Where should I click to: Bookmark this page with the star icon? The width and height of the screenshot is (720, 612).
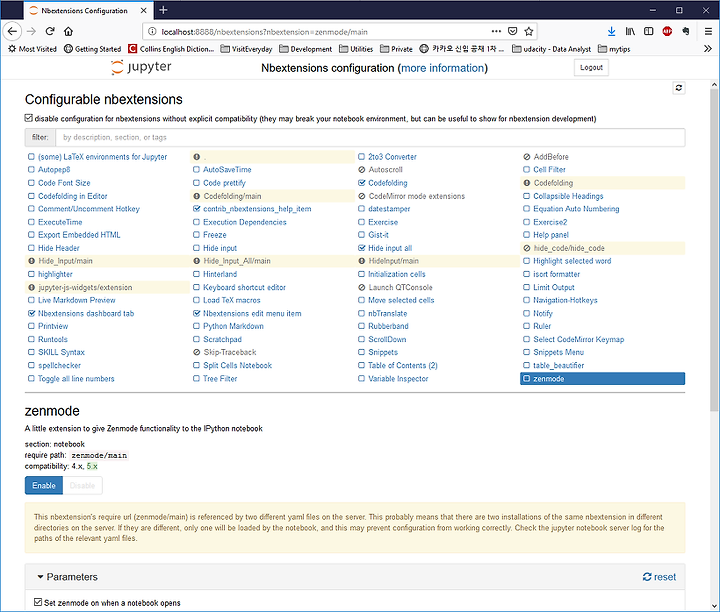(x=529, y=31)
